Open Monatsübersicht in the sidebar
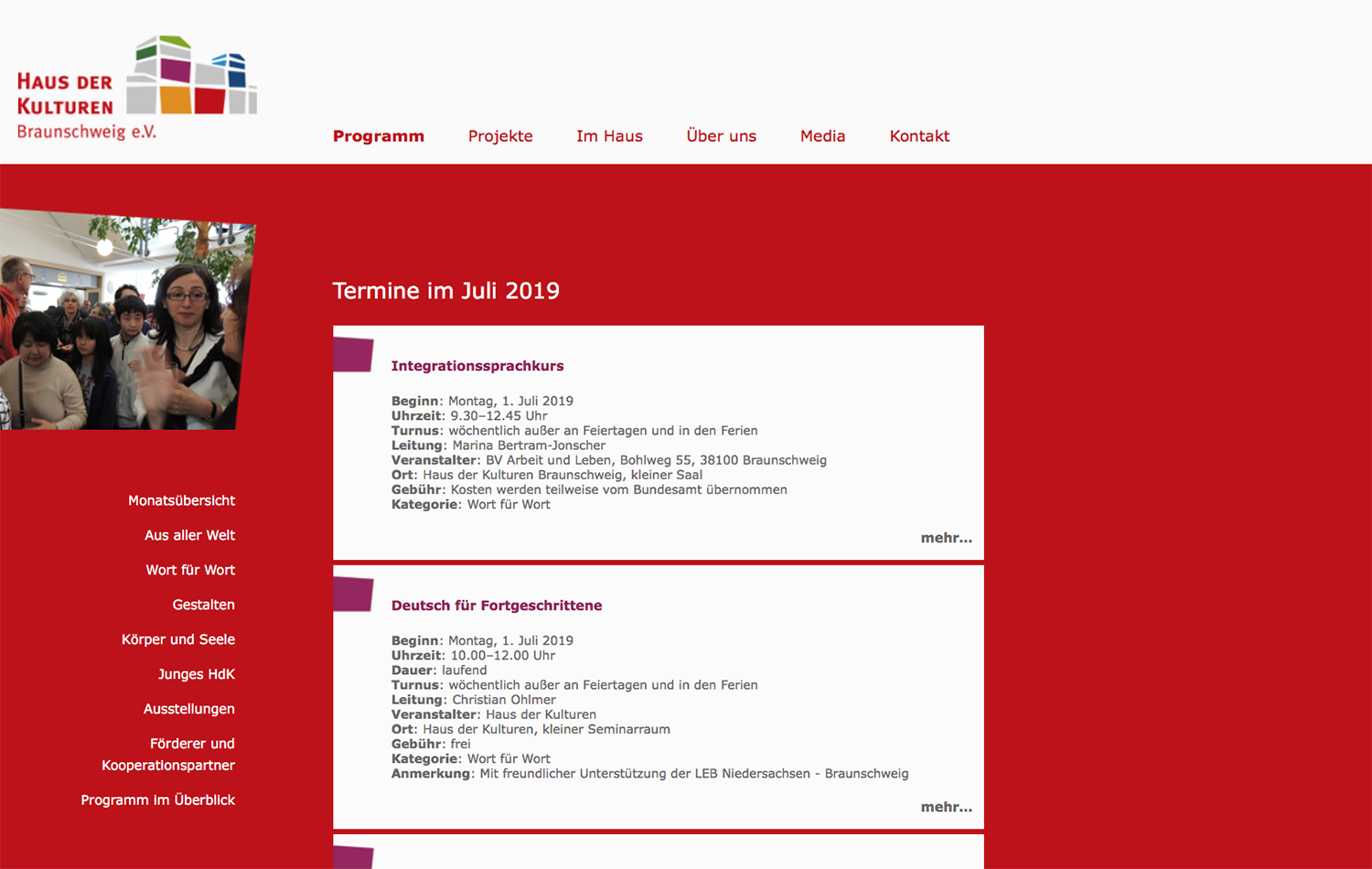Image resolution: width=1372 pixels, height=869 pixels. click(x=181, y=500)
